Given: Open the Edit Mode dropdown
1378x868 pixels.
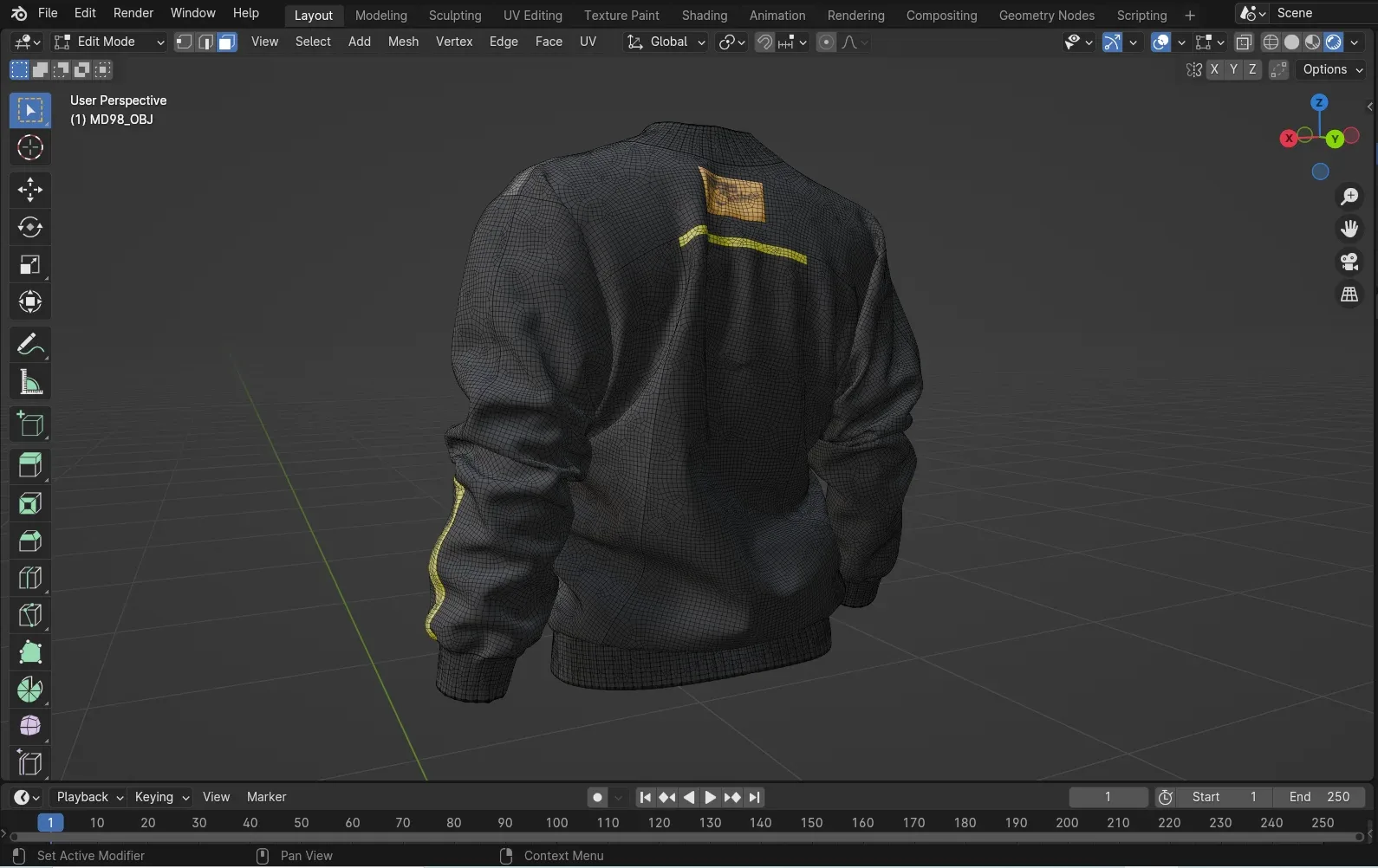Looking at the screenshot, I should pos(108,42).
